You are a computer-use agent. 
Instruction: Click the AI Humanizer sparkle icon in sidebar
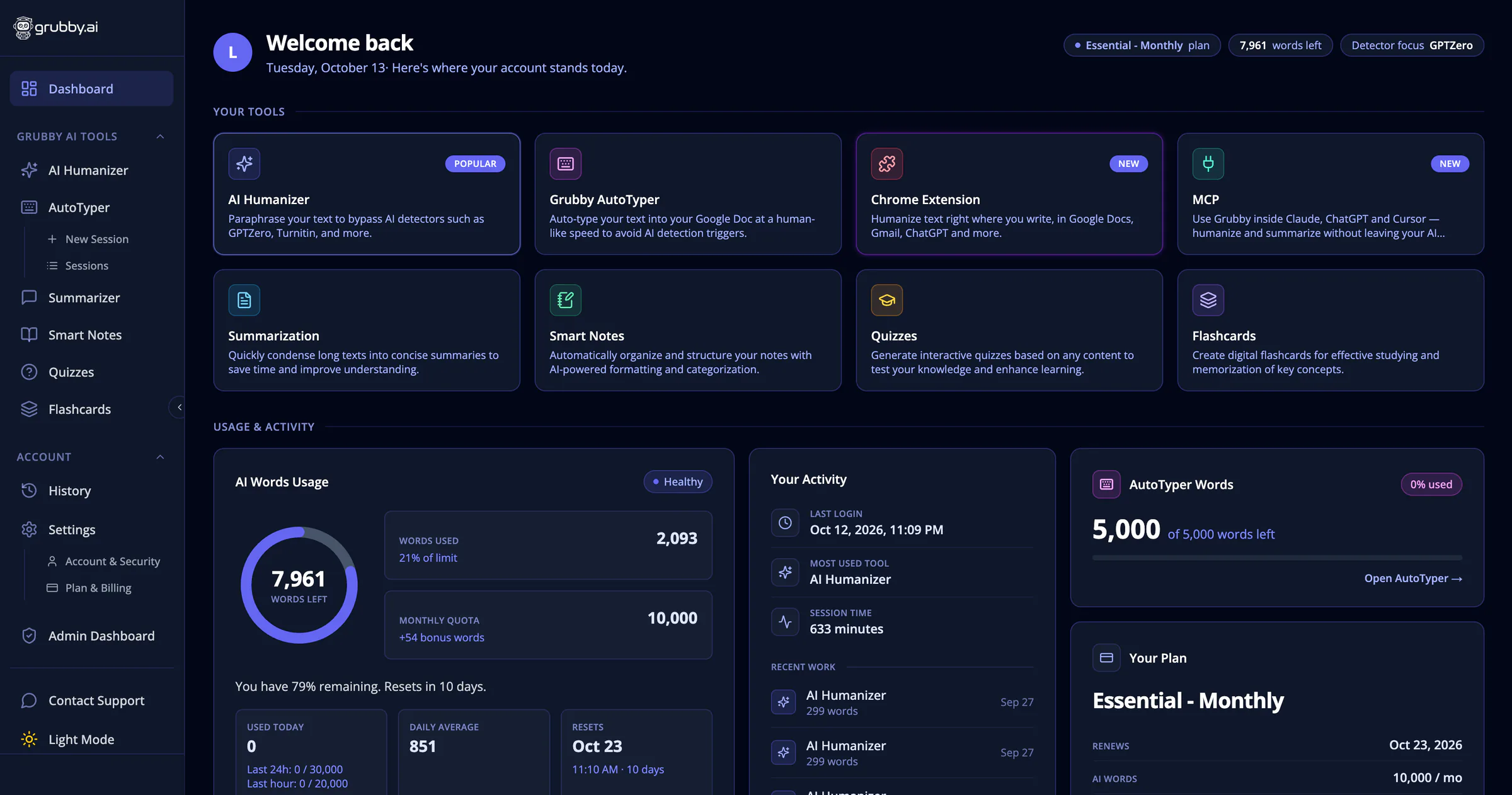coord(29,170)
